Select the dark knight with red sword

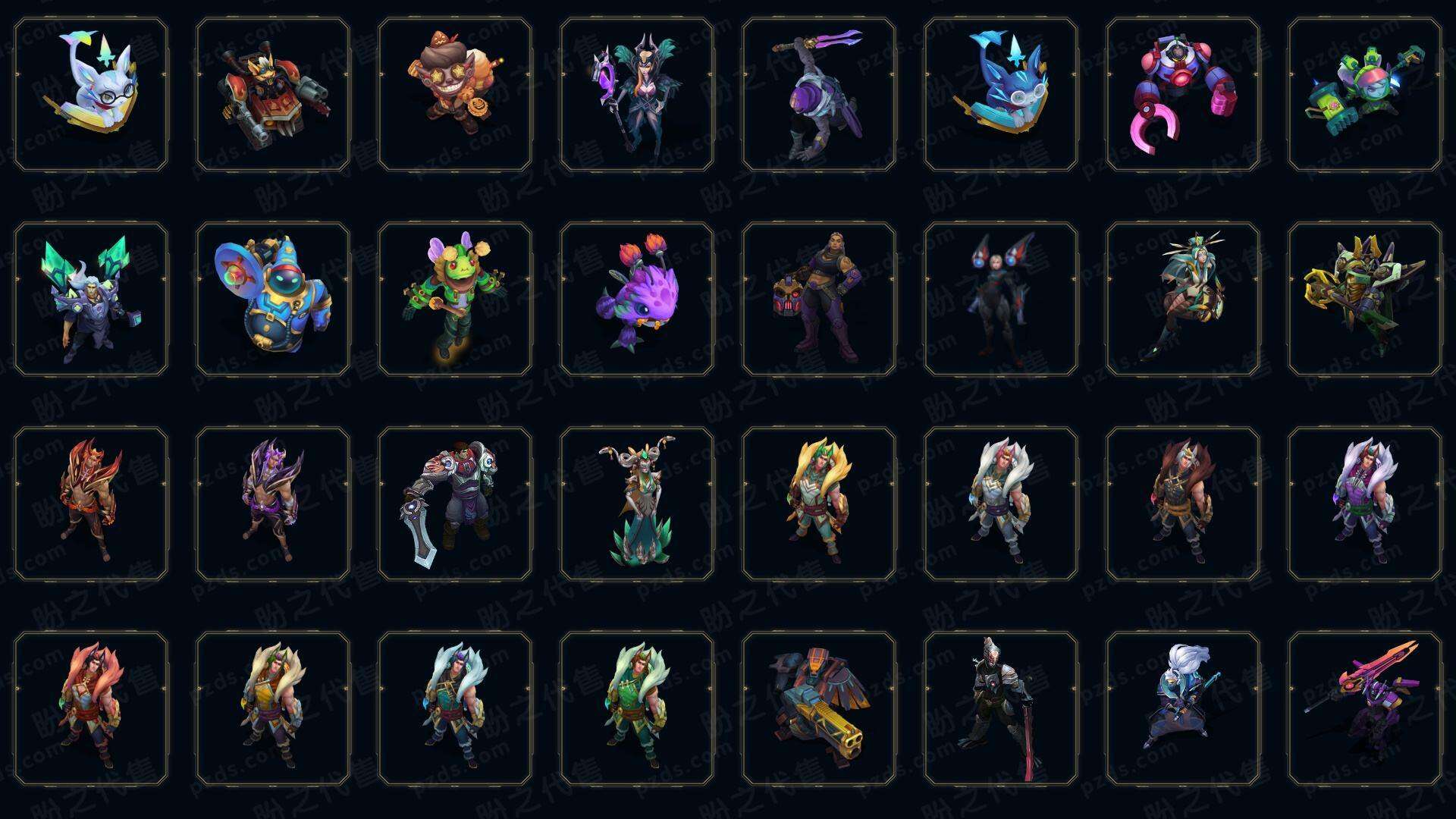(1001, 708)
